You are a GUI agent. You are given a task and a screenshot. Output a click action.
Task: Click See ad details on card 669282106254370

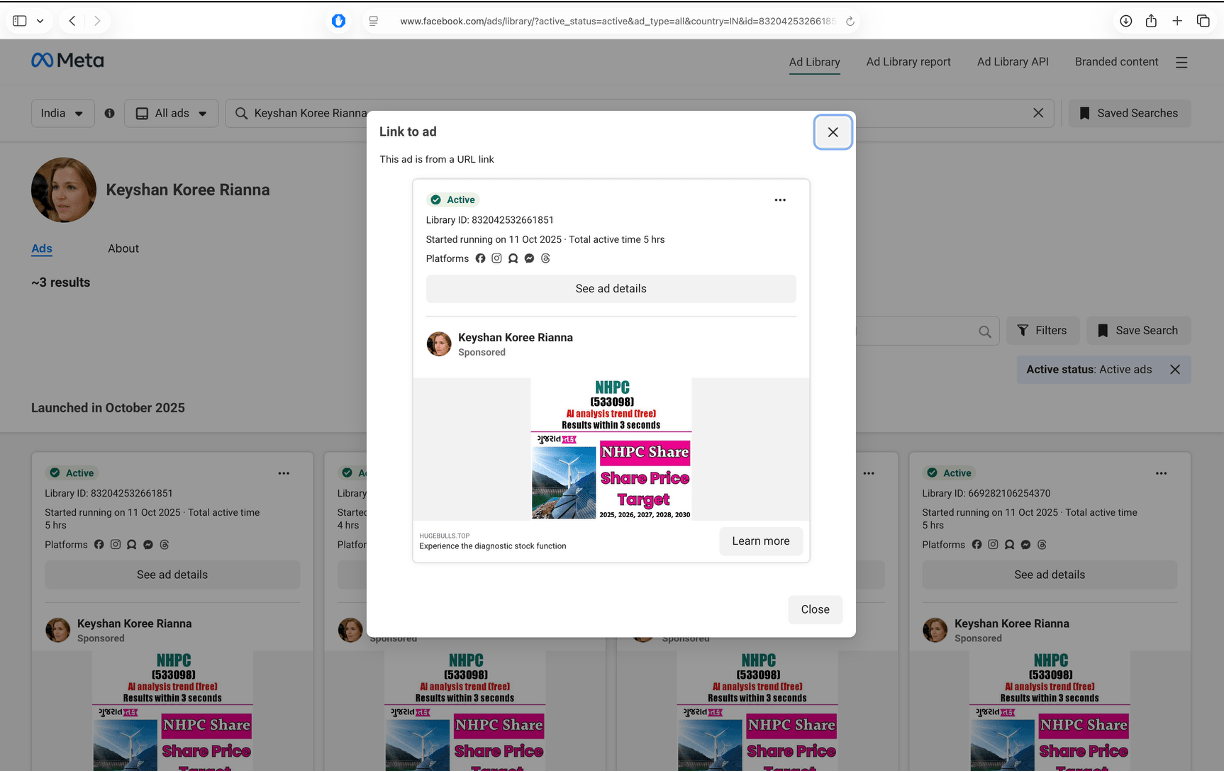[x=1049, y=575]
